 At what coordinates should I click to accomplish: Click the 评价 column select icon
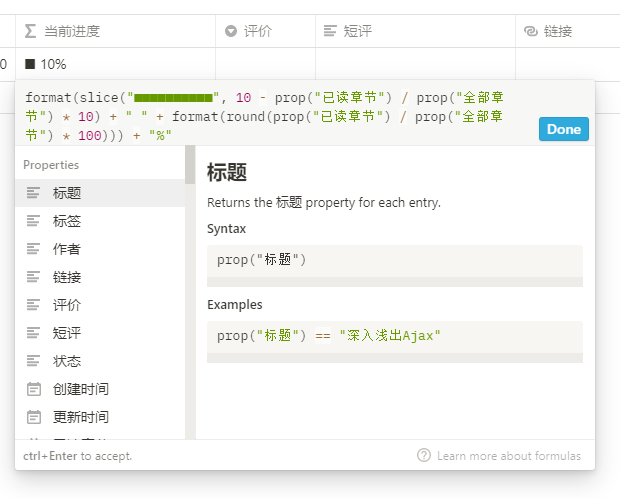(231, 31)
